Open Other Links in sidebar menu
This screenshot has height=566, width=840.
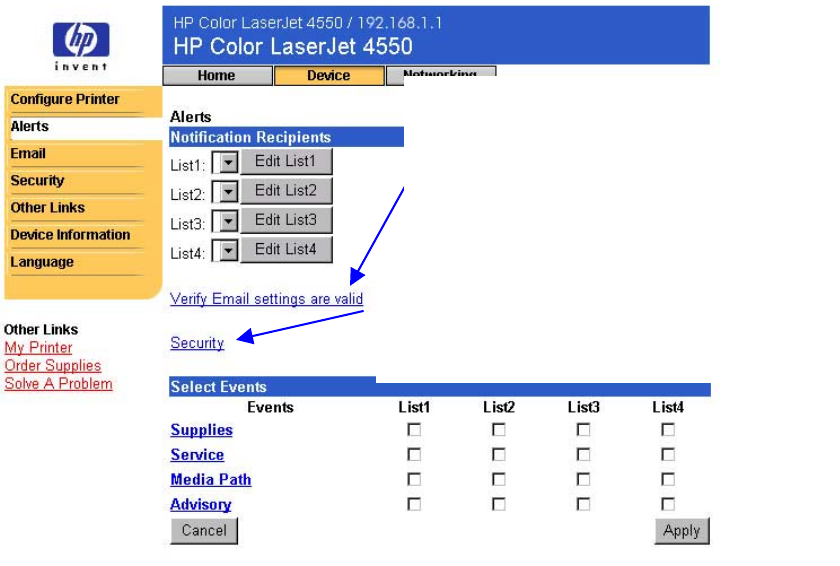48,208
